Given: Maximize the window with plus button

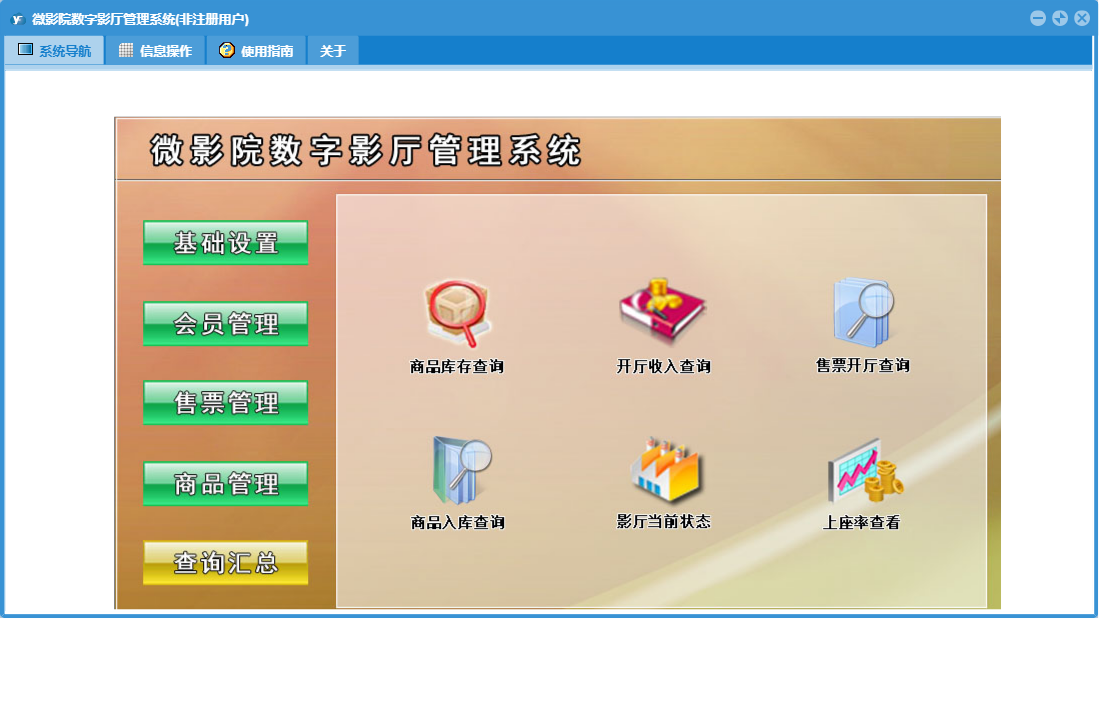Looking at the screenshot, I should point(1060,18).
